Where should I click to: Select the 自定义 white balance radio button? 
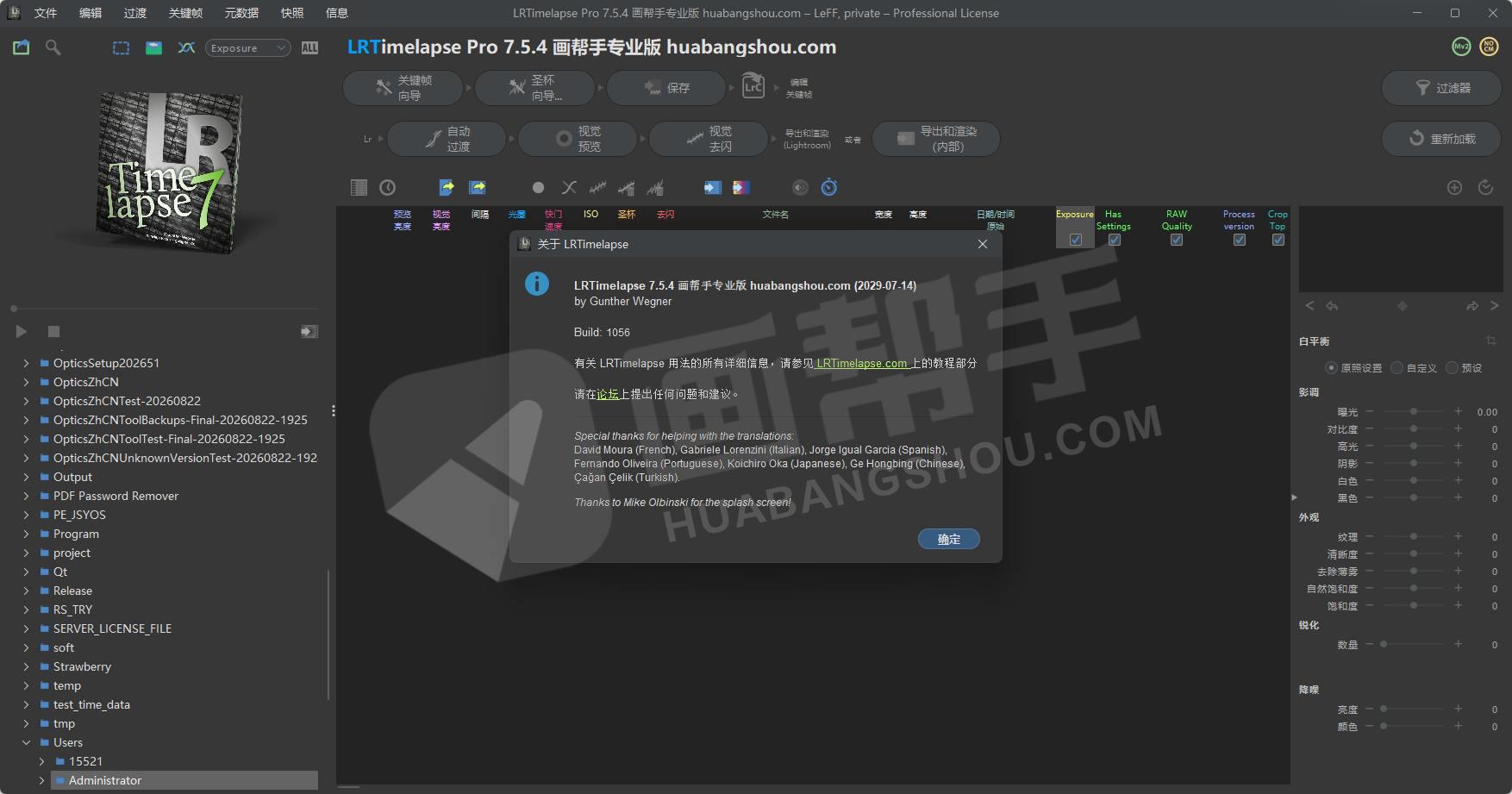[1397, 368]
